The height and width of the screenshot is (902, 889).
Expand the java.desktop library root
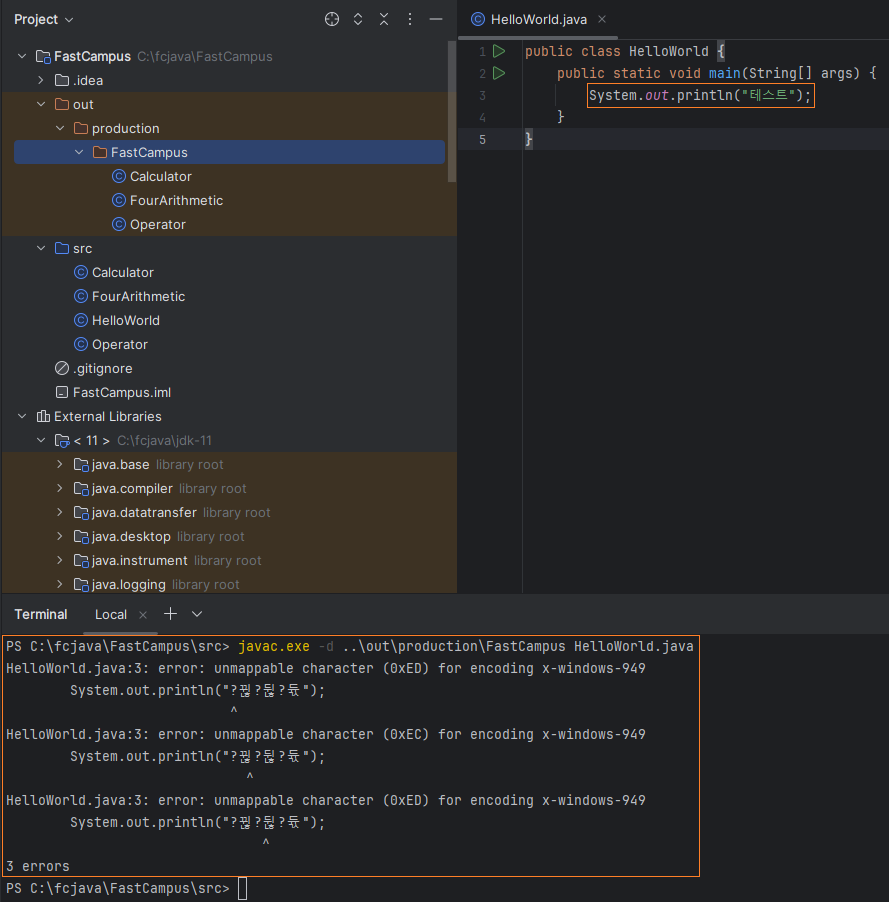(60, 536)
